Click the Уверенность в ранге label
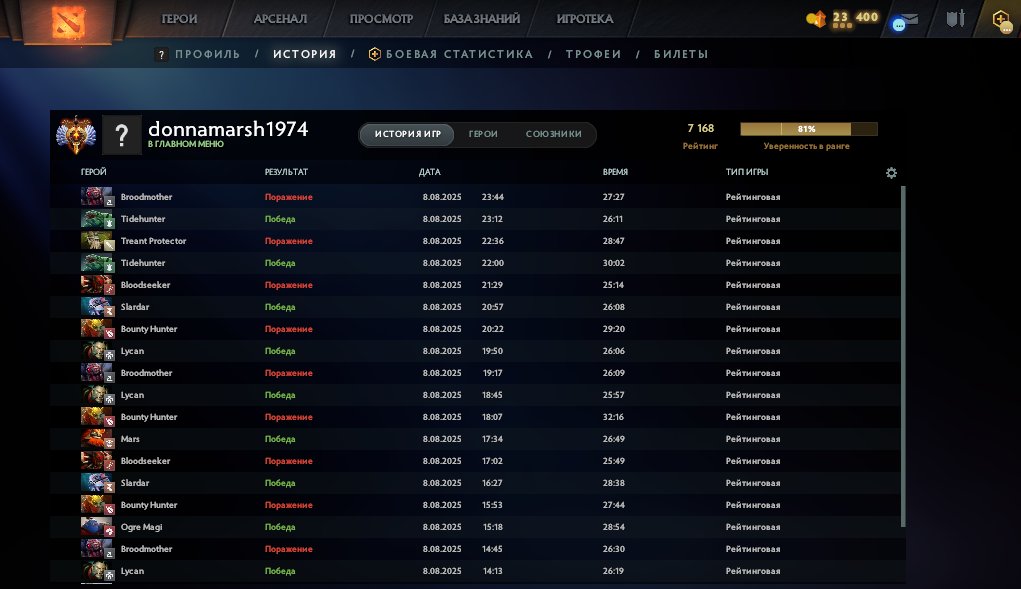 pos(806,146)
